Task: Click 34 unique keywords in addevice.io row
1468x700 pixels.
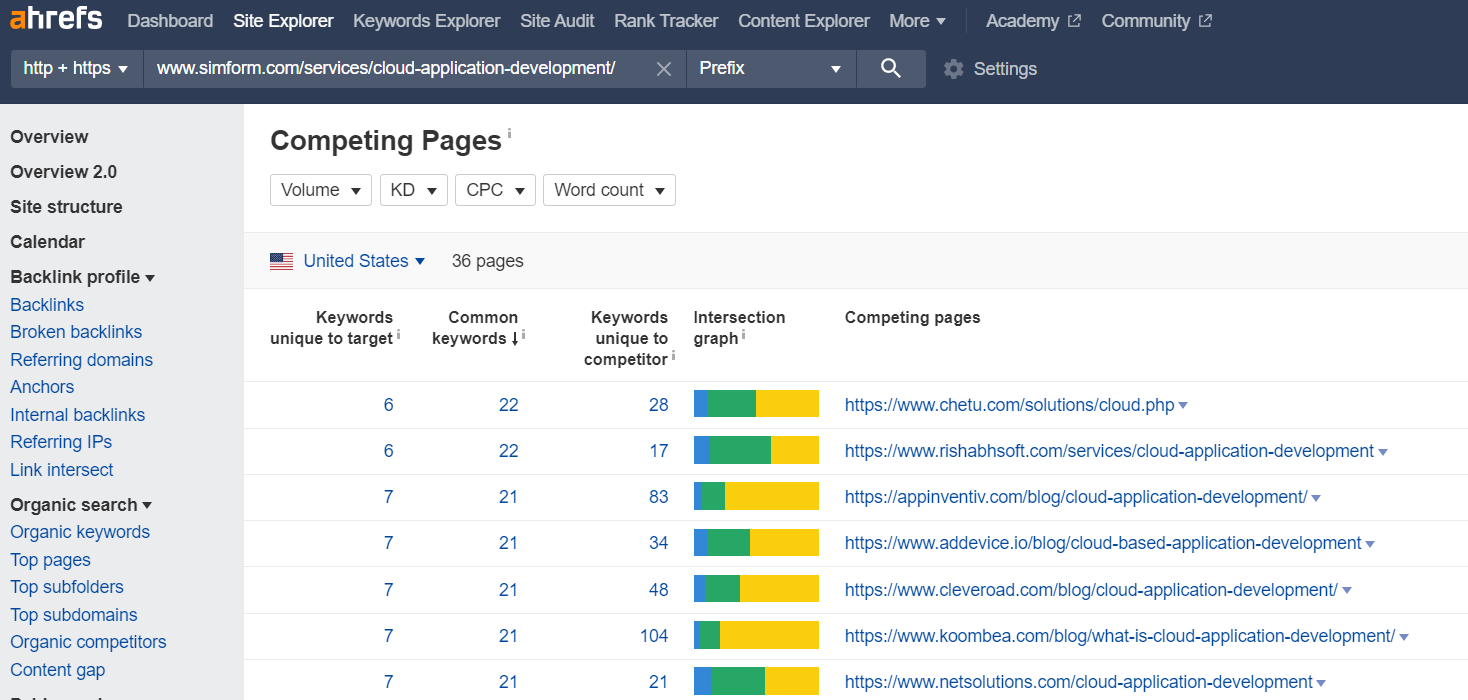Action: [x=658, y=543]
